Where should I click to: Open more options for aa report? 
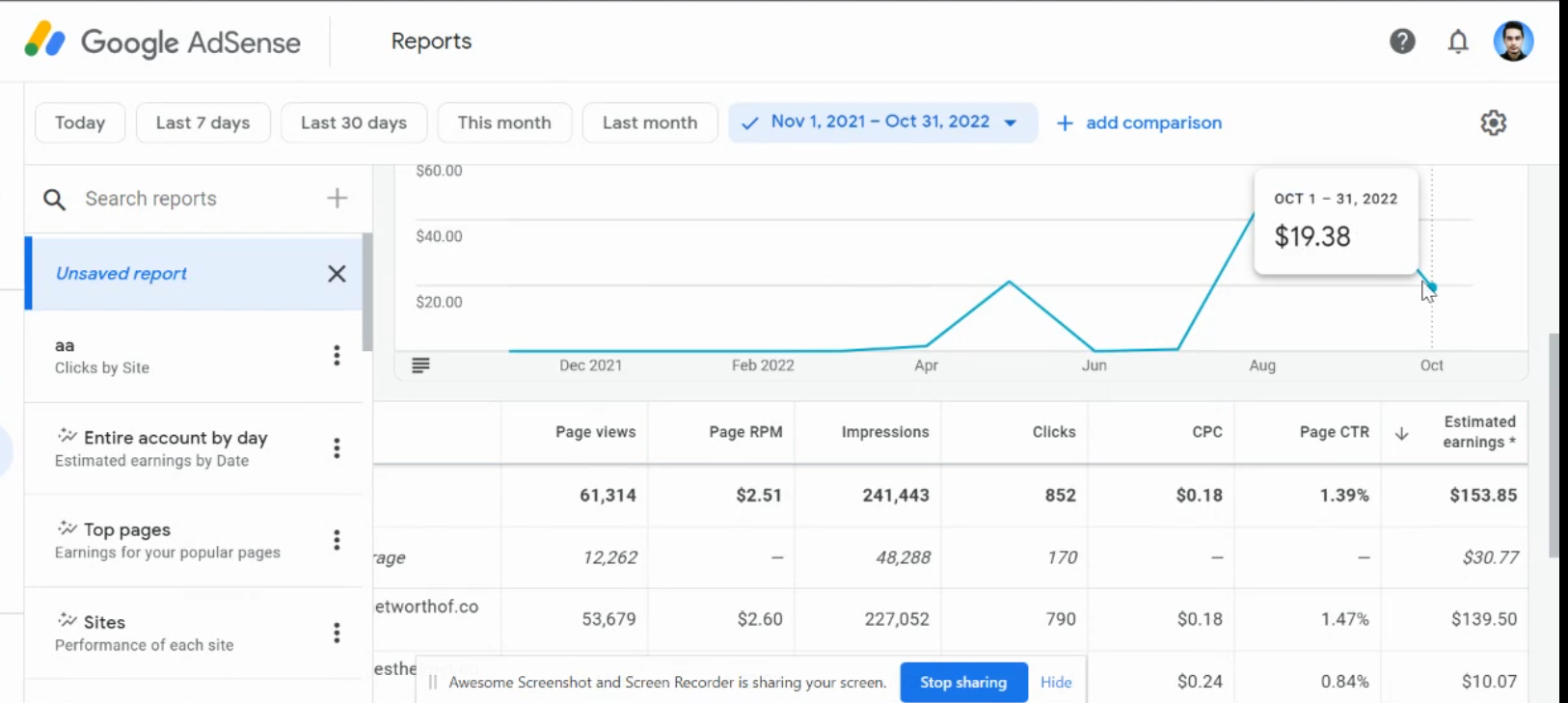(x=337, y=355)
